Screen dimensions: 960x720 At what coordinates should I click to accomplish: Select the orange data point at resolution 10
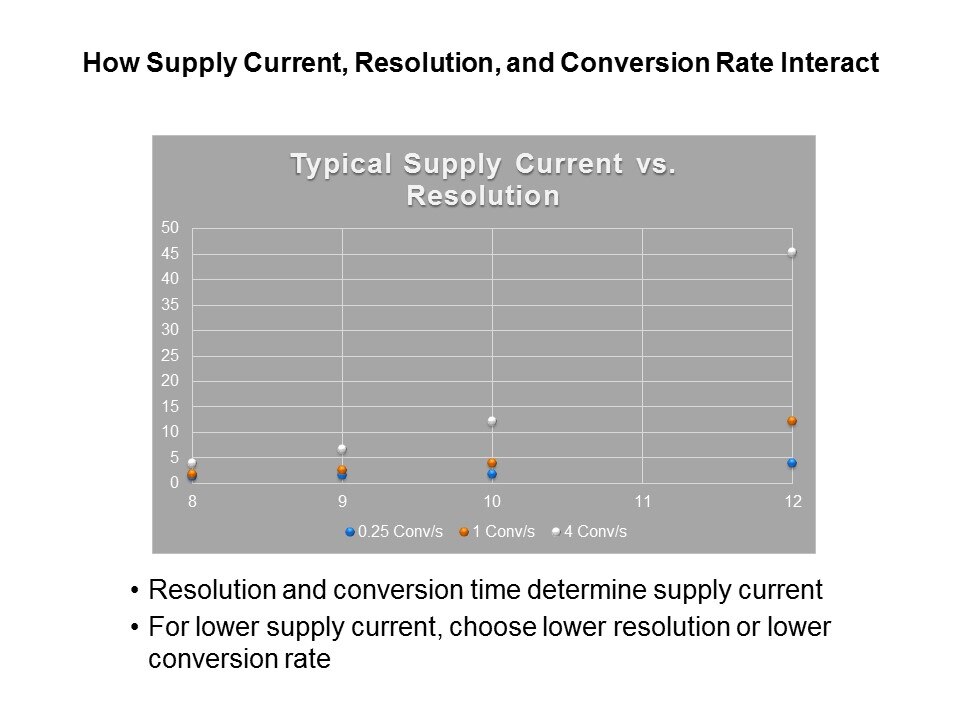[492, 463]
